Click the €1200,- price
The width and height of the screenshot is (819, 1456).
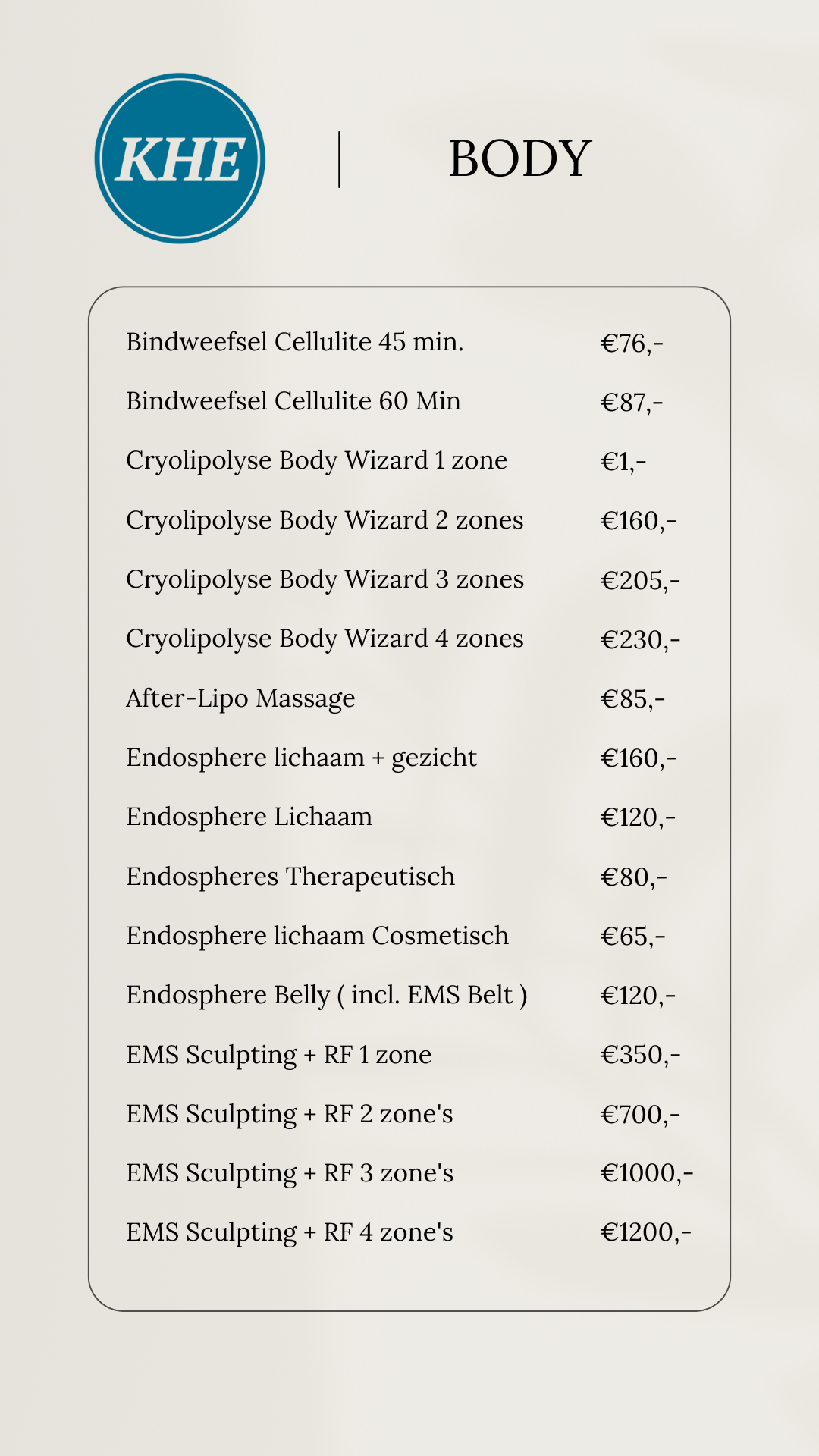click(x=646, y=1232)
